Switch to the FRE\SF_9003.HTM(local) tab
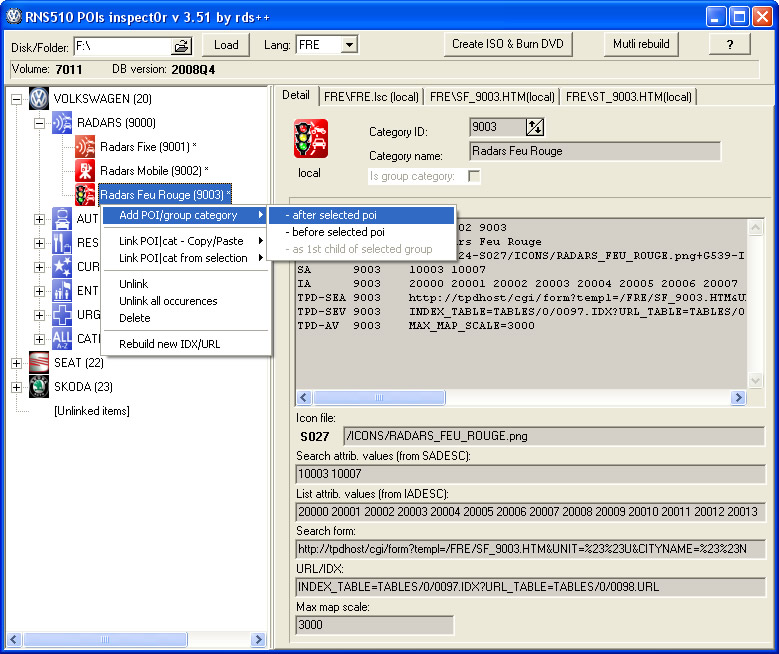 [492, 96]
